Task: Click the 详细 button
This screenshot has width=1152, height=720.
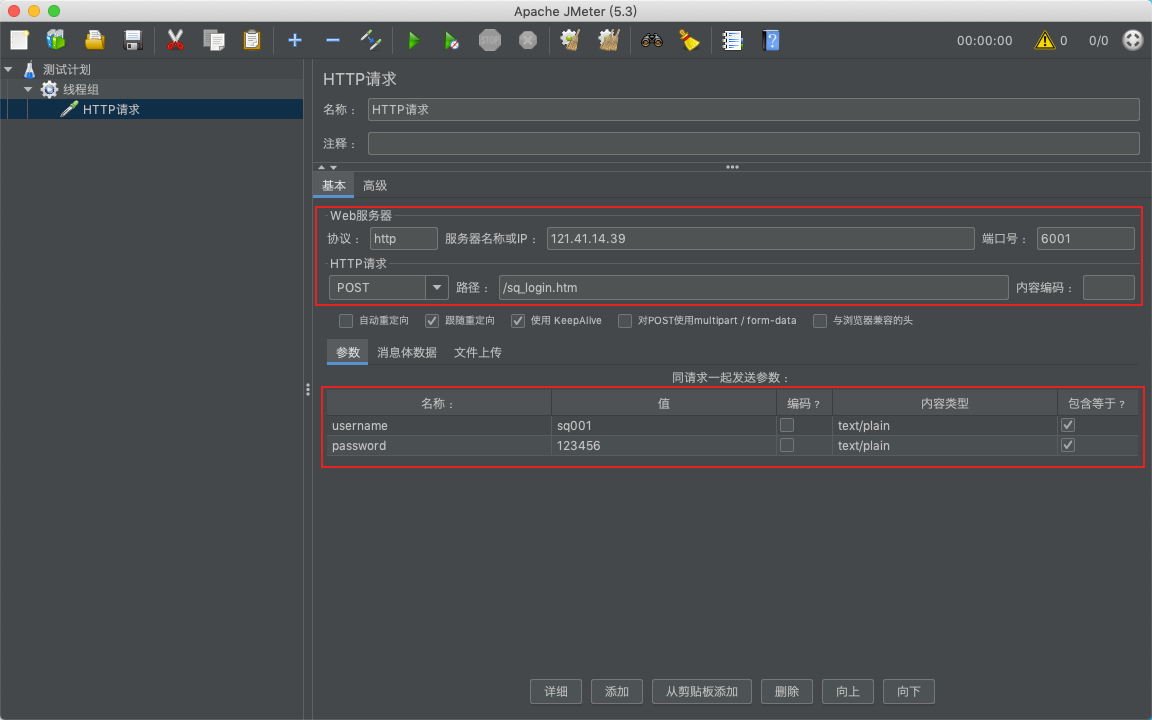Action: point(556,691)
